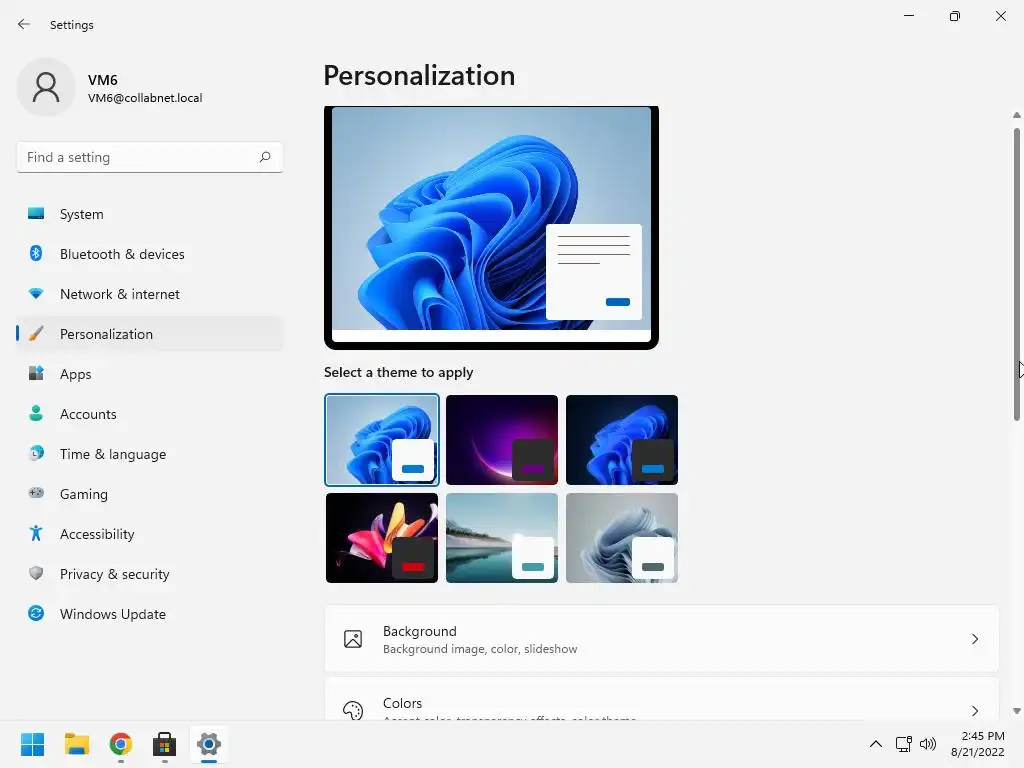Image resolution: width=1024 pixels, height=768 pixels.
Task: Click the Windows Update sync icon
Action: point(36,613)
